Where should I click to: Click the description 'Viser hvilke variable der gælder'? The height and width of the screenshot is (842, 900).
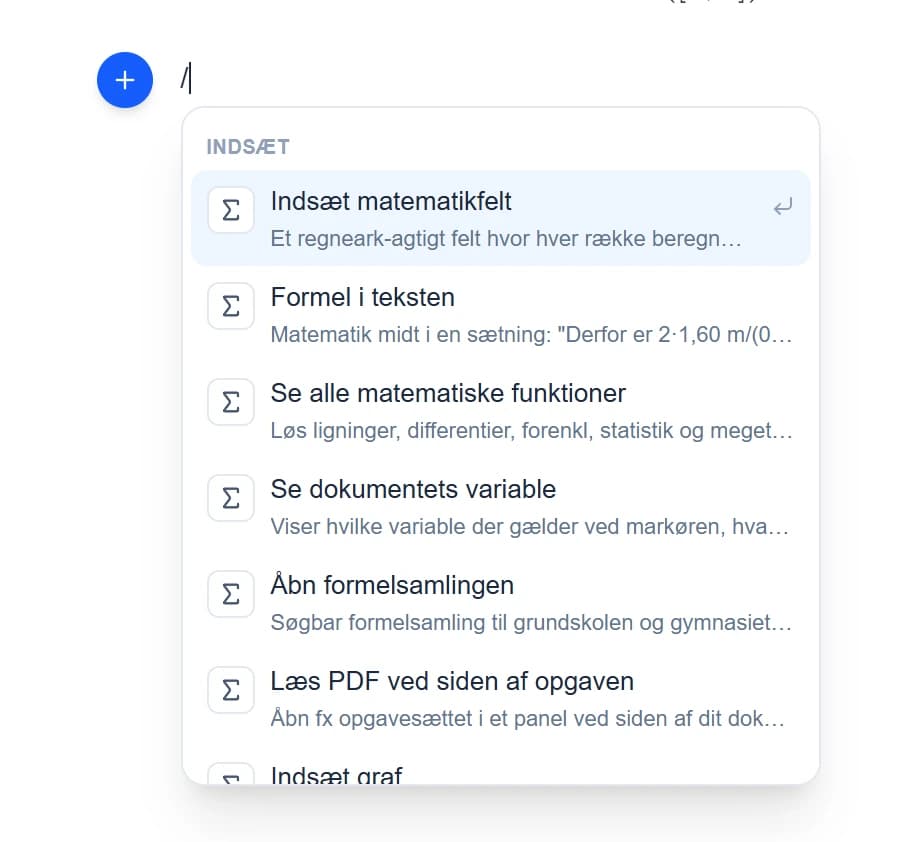[530, 526]
